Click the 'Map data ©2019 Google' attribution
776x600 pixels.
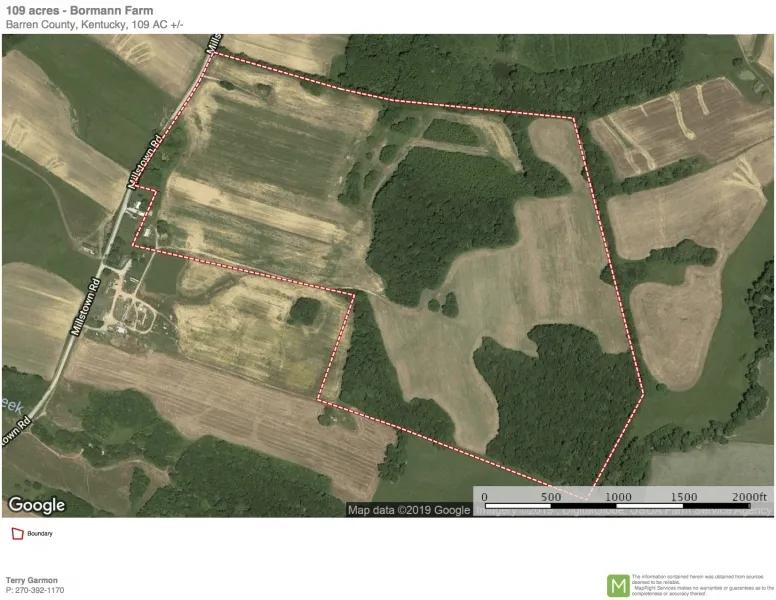(409, 510)
